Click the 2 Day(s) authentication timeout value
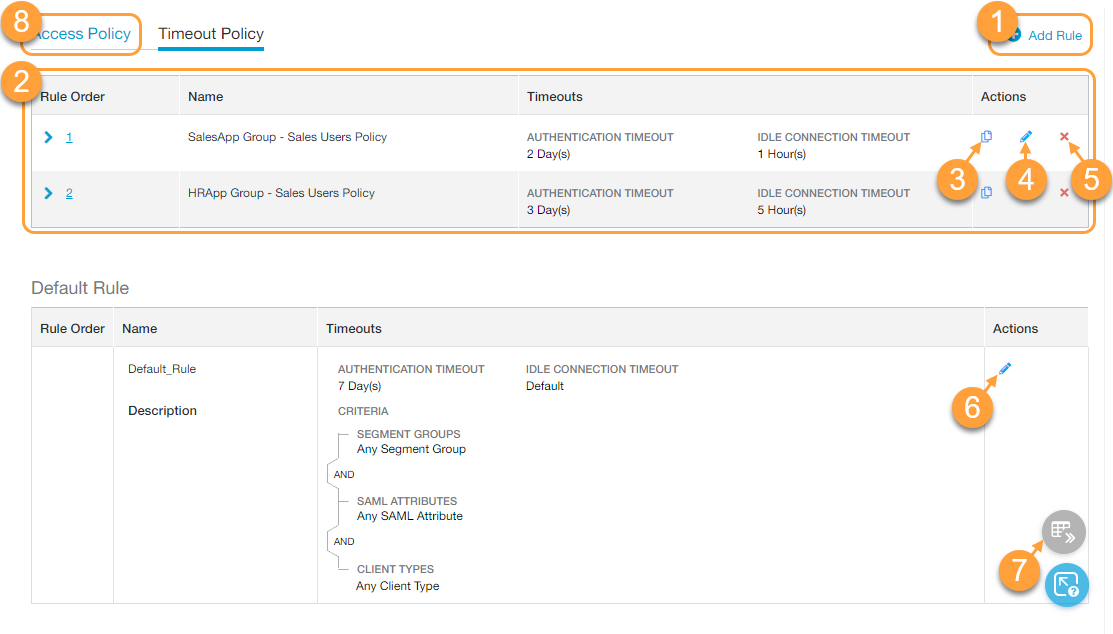 [x=548, y=154]
